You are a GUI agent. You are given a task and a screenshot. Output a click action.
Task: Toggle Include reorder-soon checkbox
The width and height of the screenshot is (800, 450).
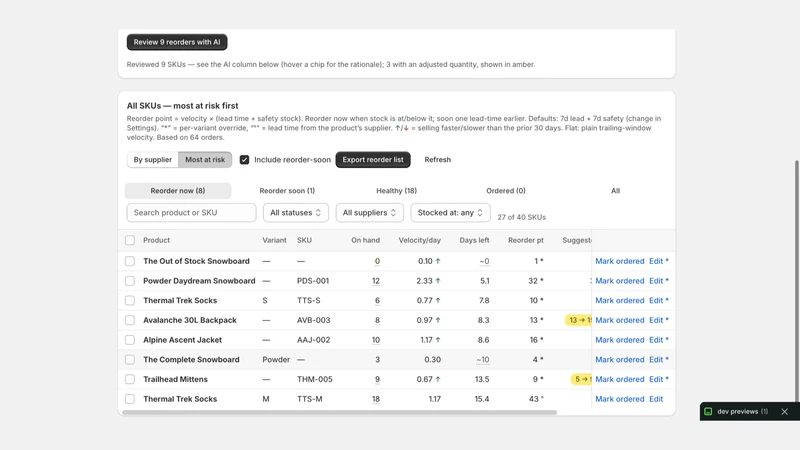click(x=244, y=160)
